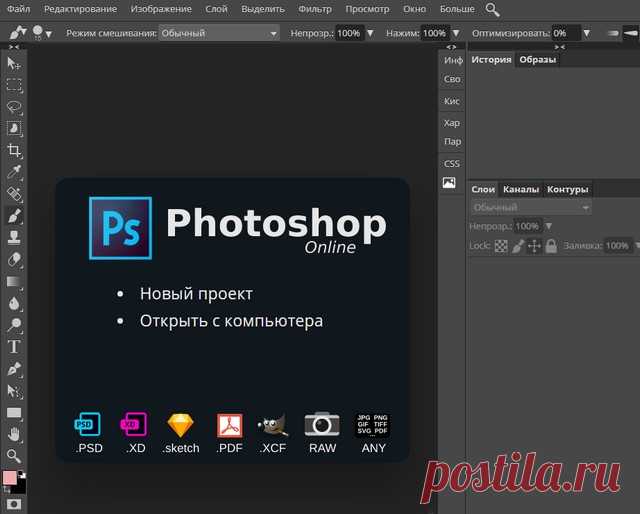Switch to the Каналы tab
This screenshot has height=514, width=640.
pyautogui.click(x=521, y=189)
